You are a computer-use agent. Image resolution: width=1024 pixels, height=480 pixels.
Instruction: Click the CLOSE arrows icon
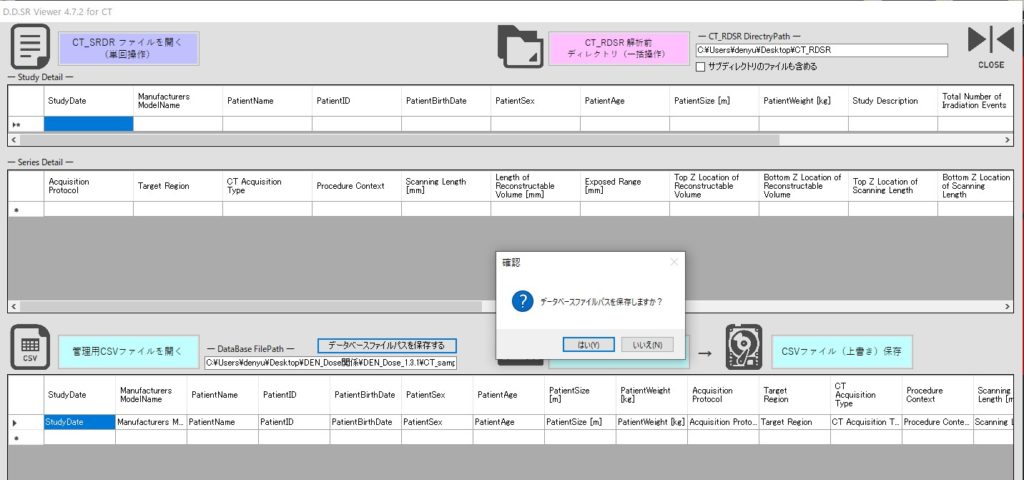(990, 42)
